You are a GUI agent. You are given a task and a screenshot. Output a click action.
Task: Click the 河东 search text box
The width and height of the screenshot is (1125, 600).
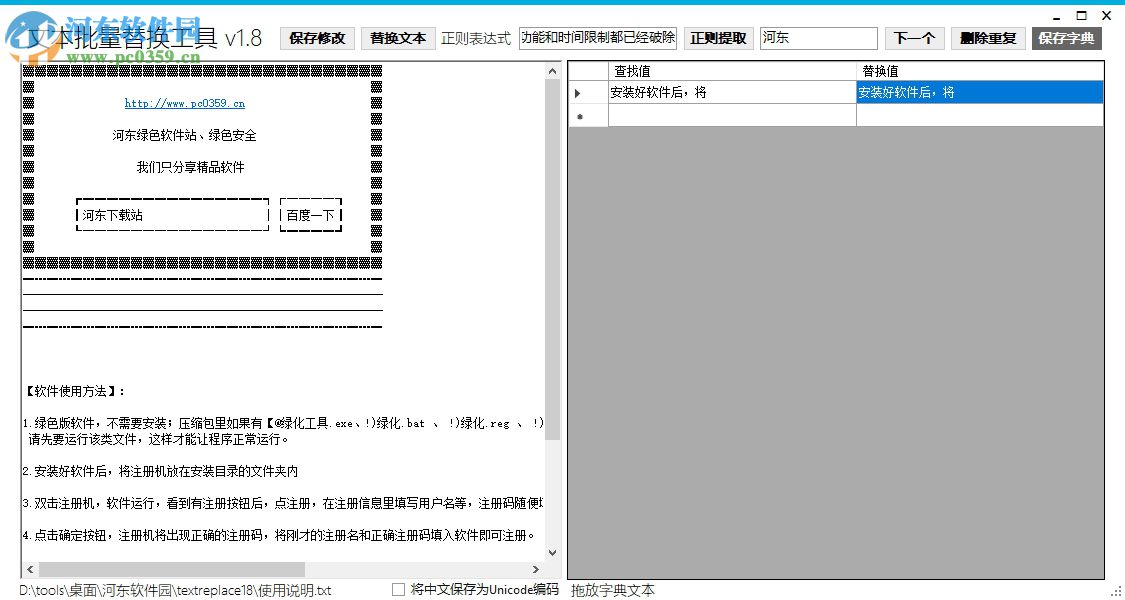pyautogui.click(x=818, y=38)
